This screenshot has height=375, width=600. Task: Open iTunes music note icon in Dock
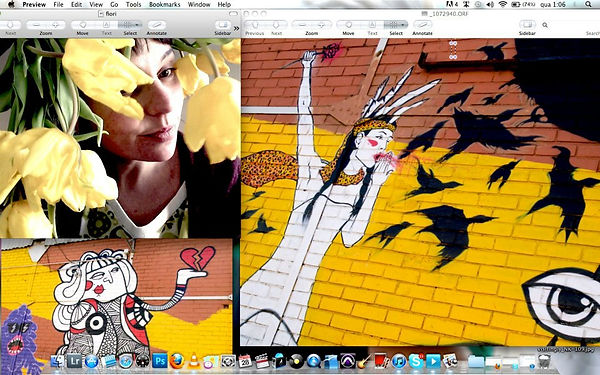click(x=399, y=361)
